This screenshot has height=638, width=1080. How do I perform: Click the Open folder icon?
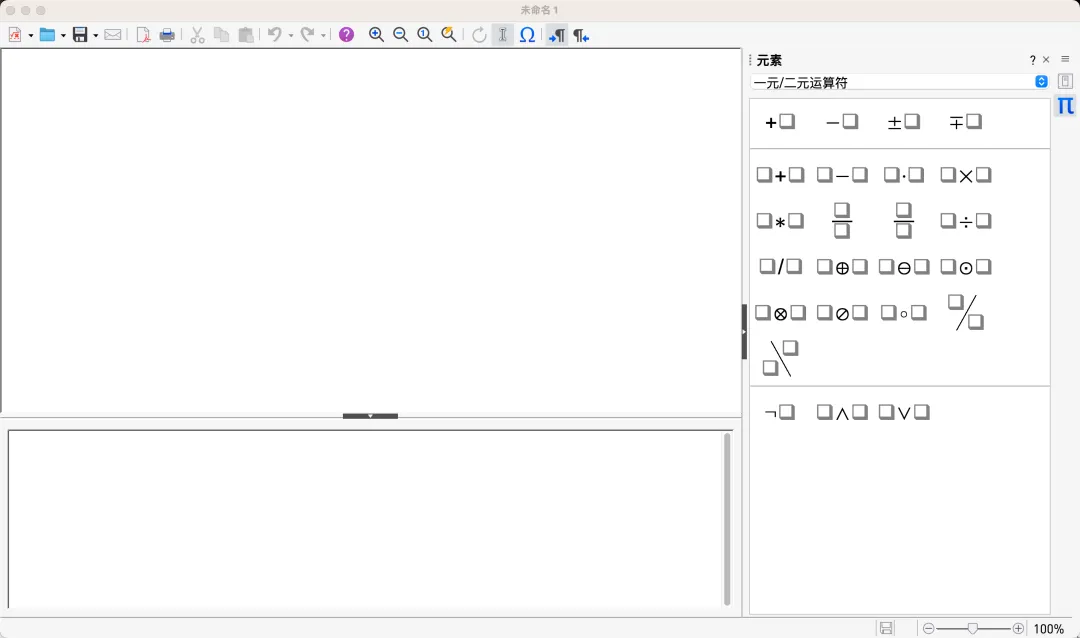[x=47, y=34]
